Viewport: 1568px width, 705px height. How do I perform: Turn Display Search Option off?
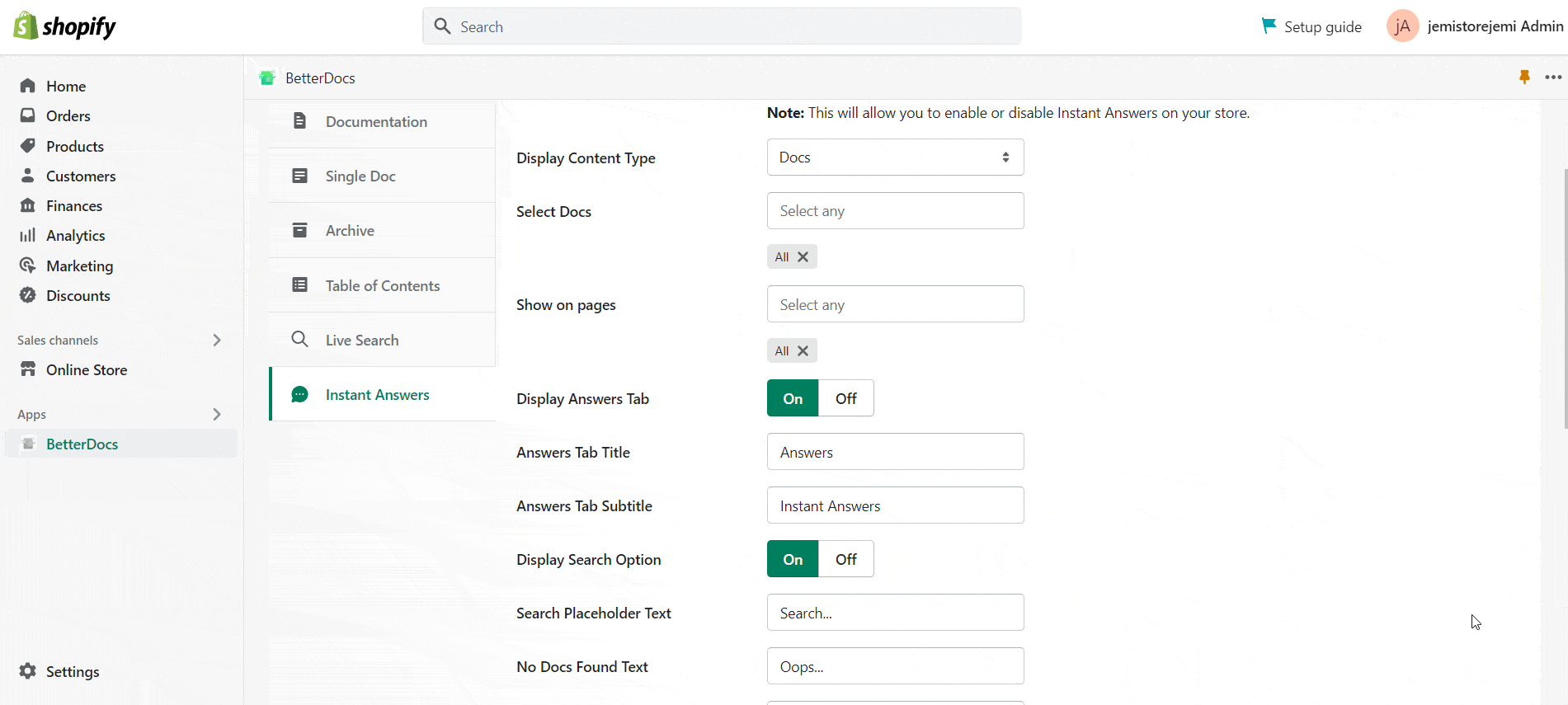(846, 559)
